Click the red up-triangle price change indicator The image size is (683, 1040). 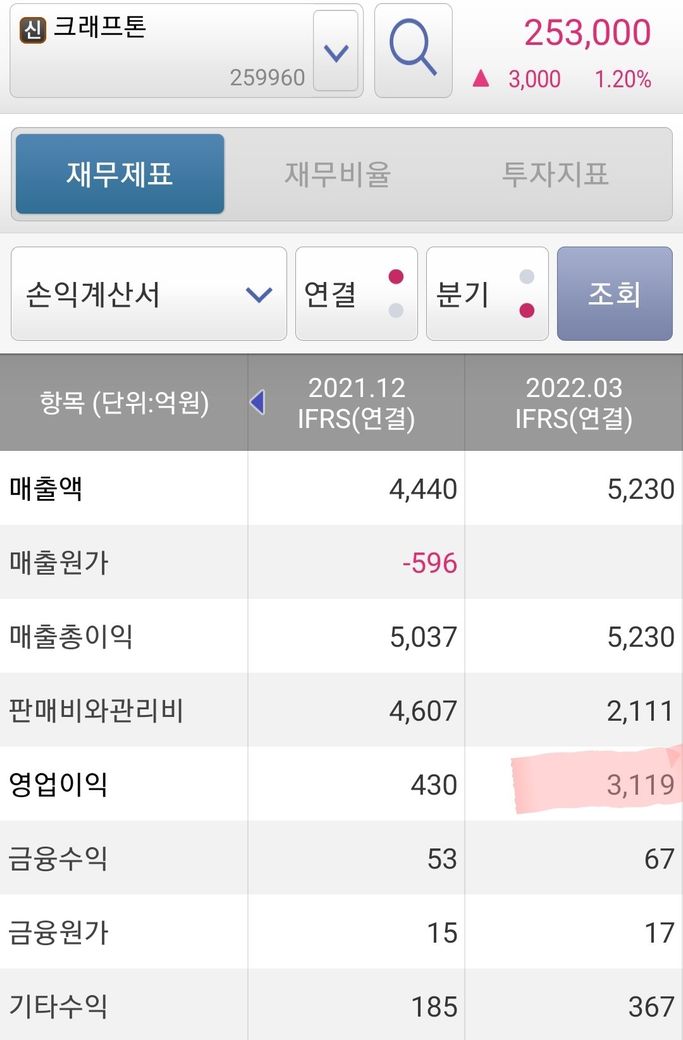(481, 80)
